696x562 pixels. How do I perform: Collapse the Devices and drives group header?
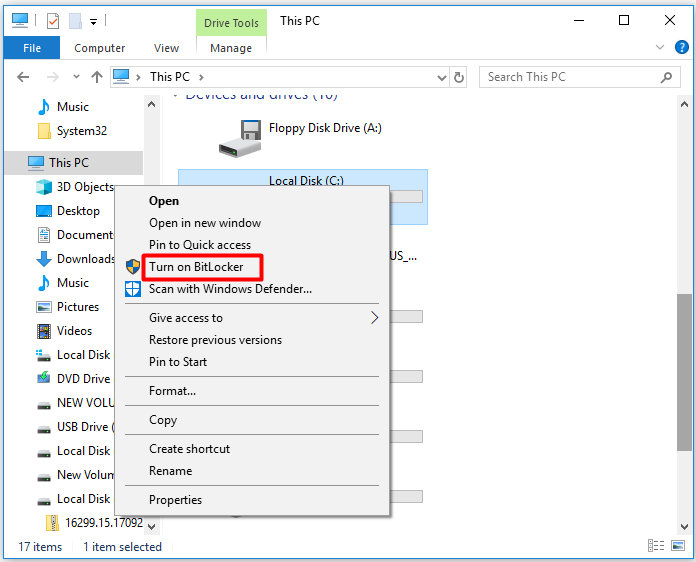pos(176,96)
